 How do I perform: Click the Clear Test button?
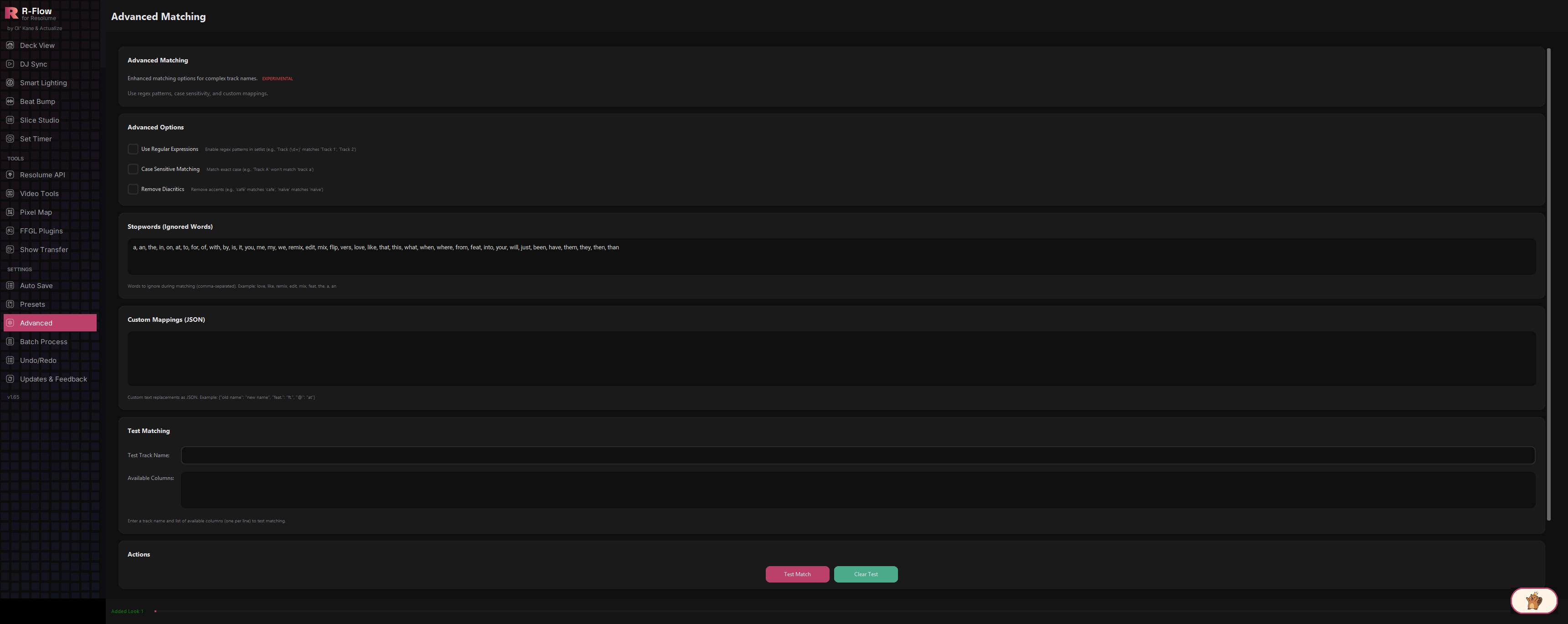pos(866,574)
